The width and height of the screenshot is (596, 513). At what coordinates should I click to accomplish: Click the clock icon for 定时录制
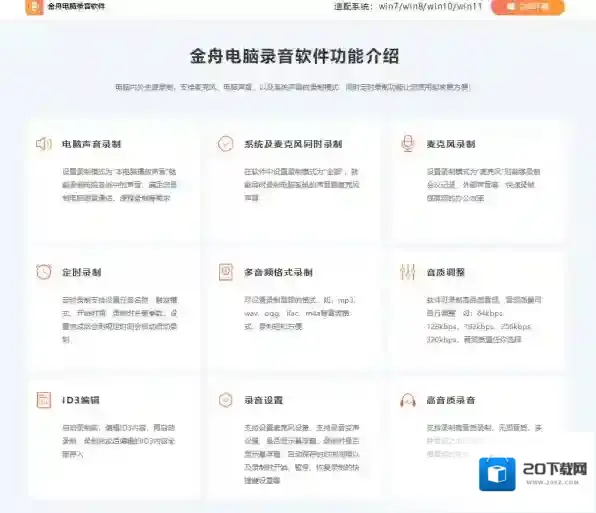44,272
